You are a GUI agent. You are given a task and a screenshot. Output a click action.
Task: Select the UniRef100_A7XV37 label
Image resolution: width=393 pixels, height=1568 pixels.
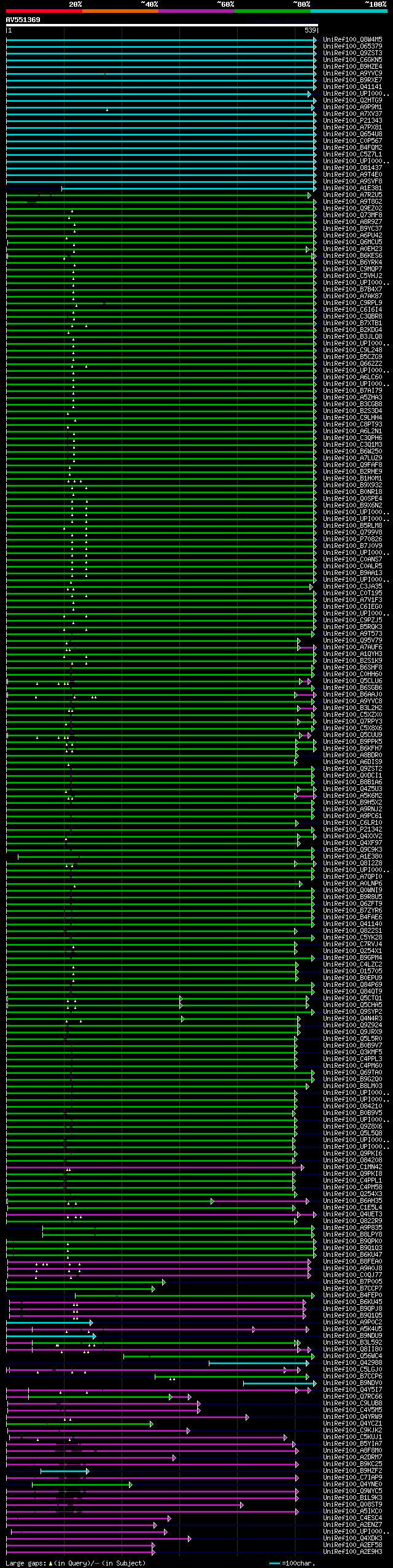(352, 114)
